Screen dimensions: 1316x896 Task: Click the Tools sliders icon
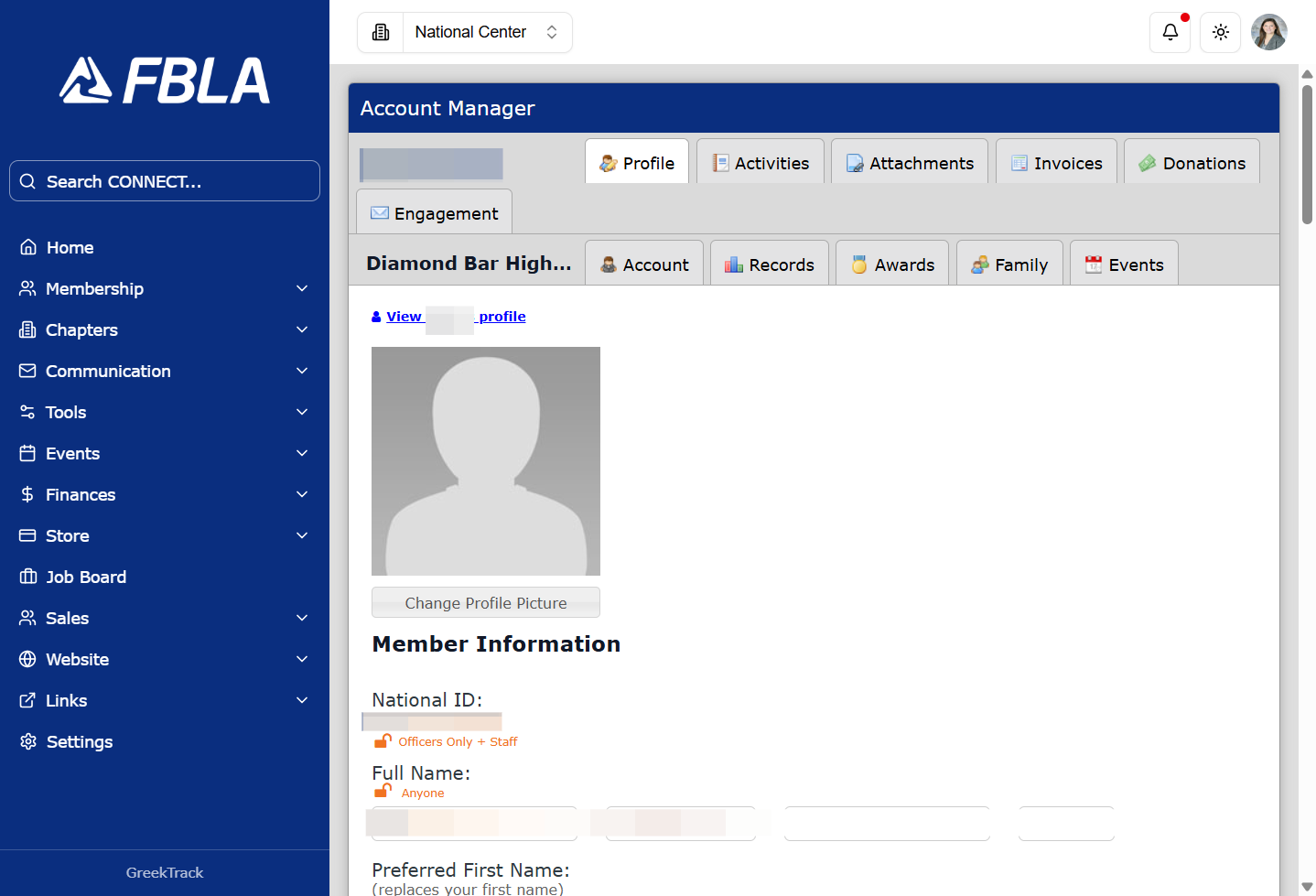27,412
